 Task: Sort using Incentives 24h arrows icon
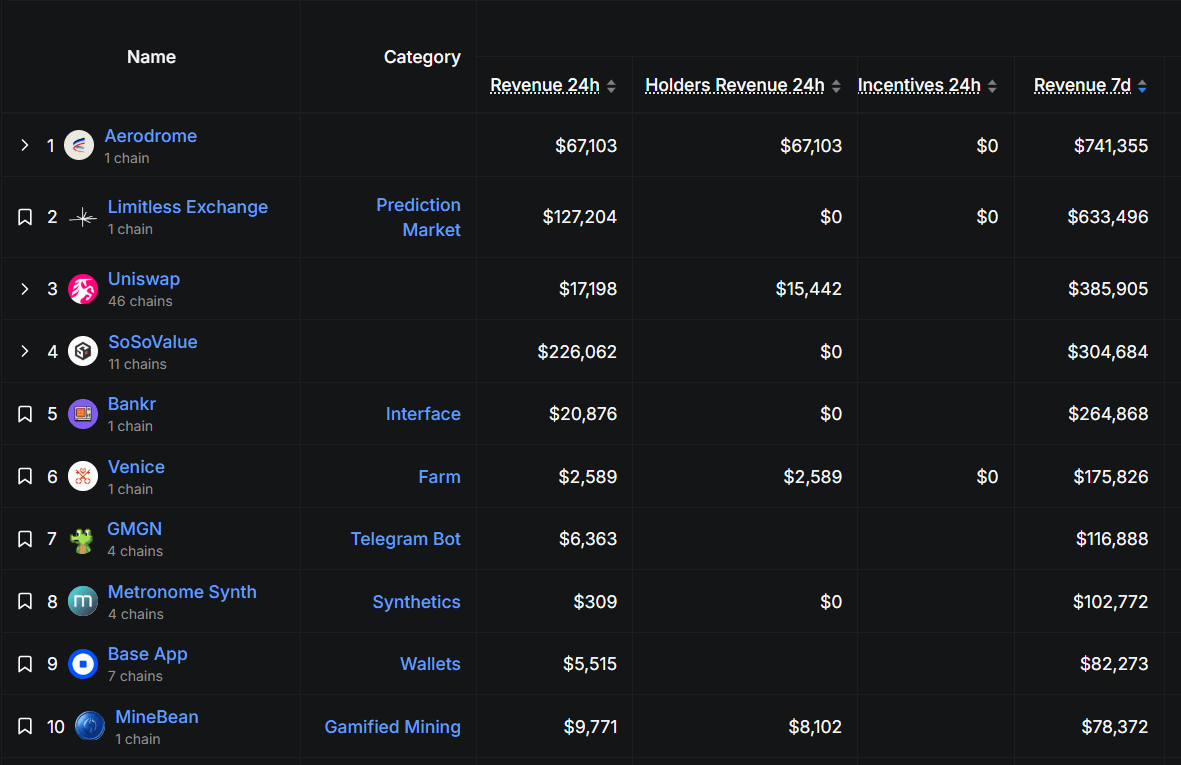[x=992, y=87]
